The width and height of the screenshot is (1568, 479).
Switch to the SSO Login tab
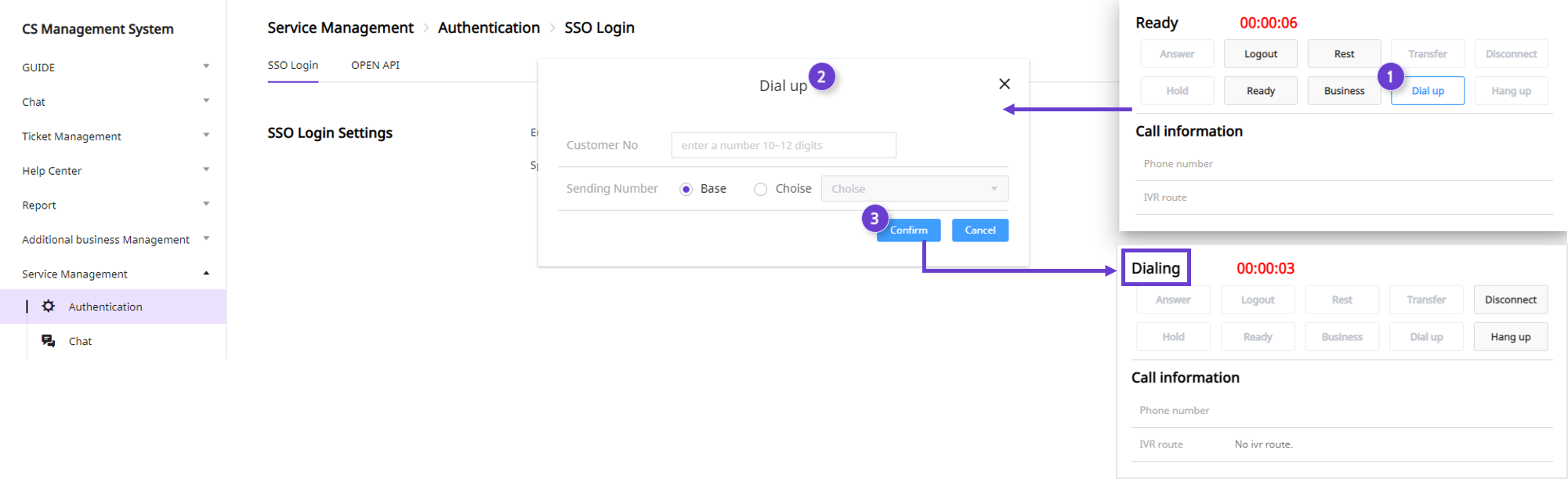click(x=293, y=65)
